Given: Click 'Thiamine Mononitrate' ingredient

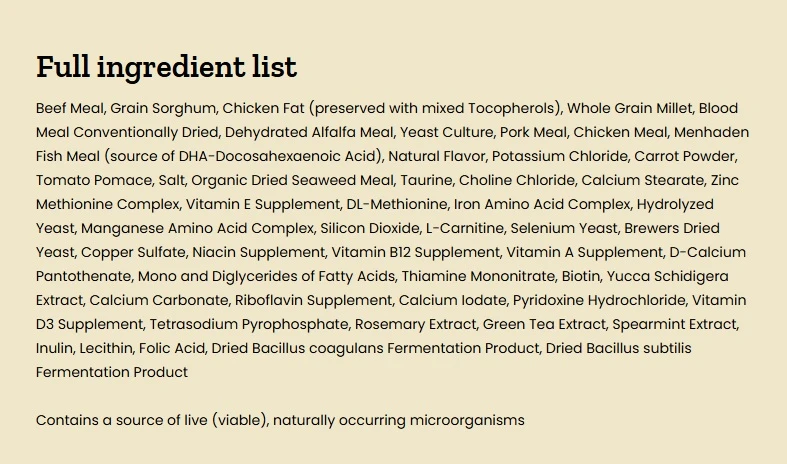Looking at the screenshot, I should [478, 276].
